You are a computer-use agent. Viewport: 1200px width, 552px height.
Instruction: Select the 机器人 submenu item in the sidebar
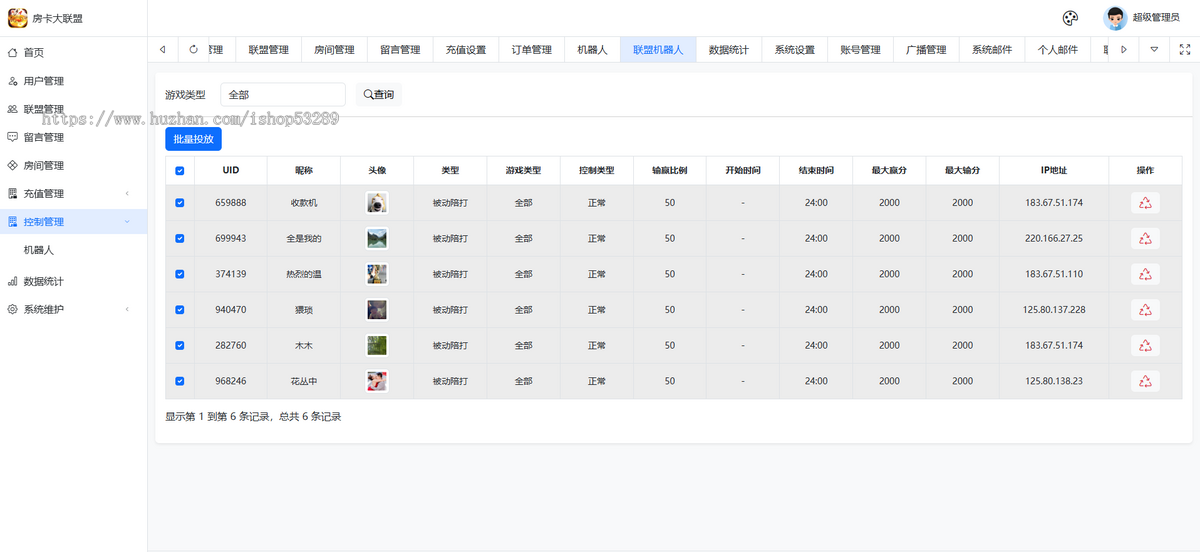coord(73,250)
